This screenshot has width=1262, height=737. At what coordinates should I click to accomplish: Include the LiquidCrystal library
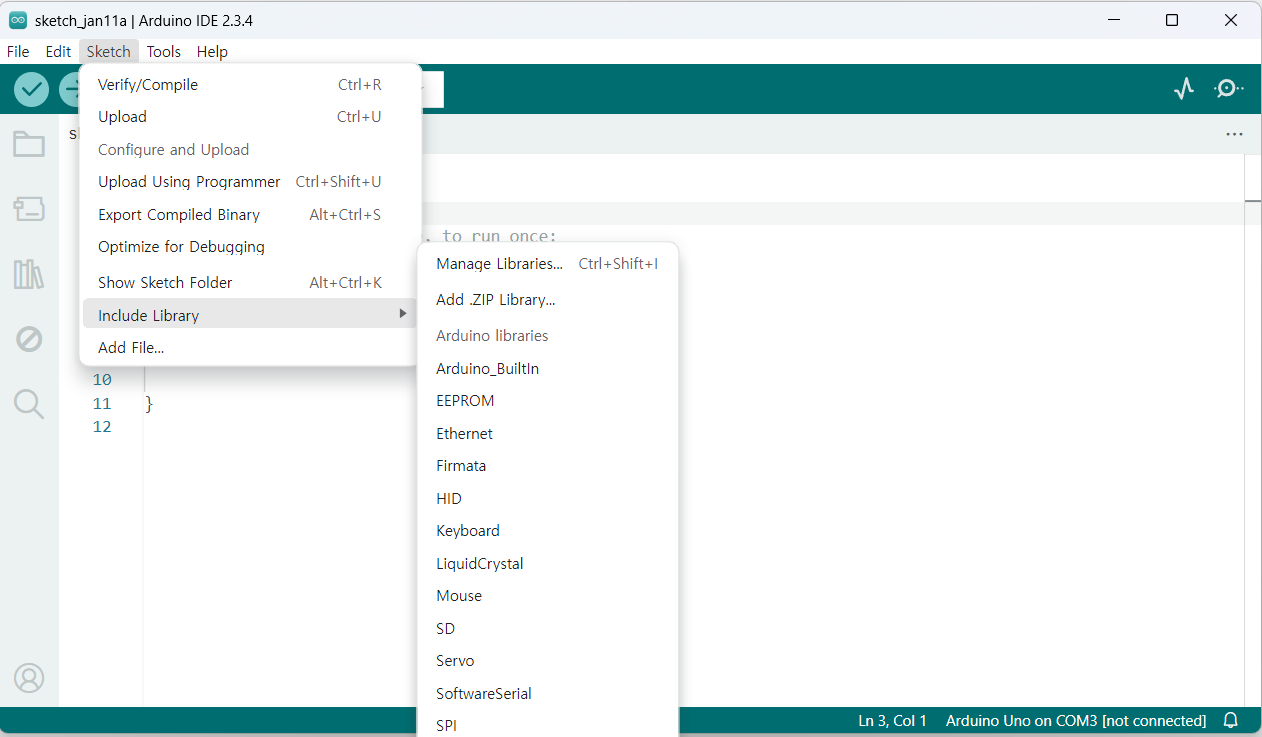pyautogui.click(x=547, y=564)
